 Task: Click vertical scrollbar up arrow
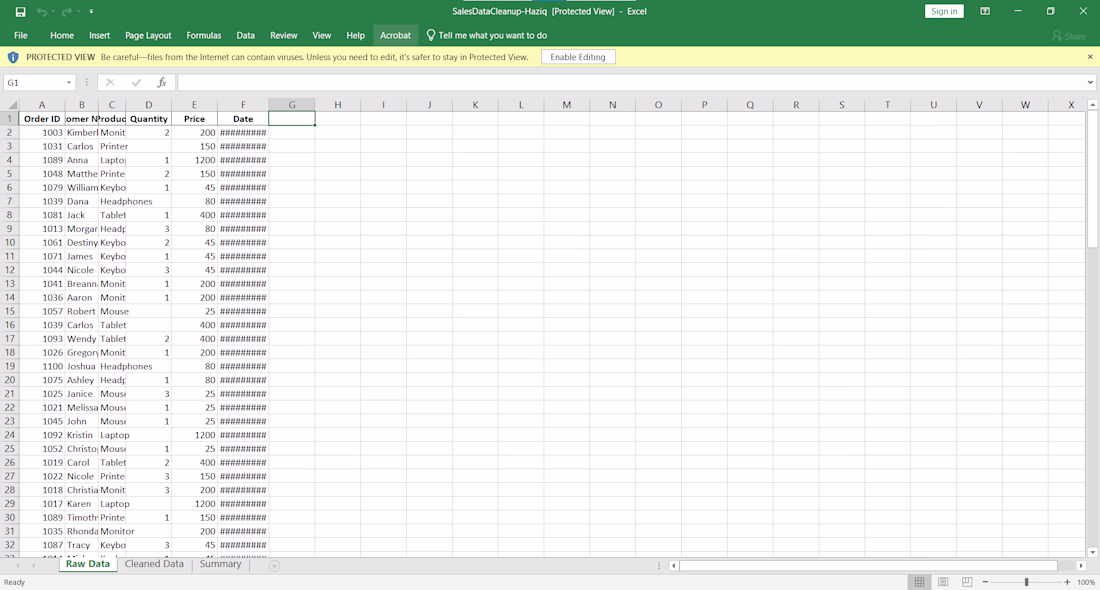(1092, 105)
